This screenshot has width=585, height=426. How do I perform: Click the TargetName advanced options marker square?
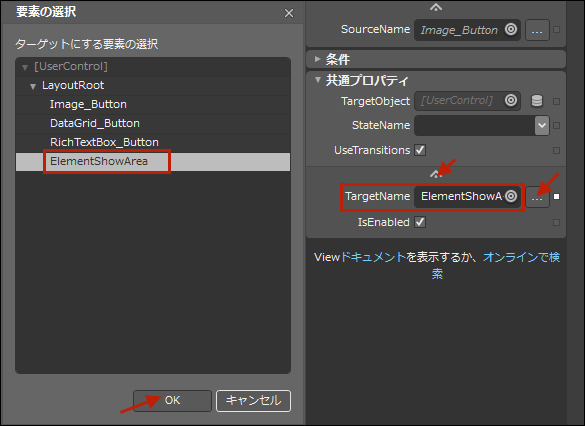pos(556,197)
